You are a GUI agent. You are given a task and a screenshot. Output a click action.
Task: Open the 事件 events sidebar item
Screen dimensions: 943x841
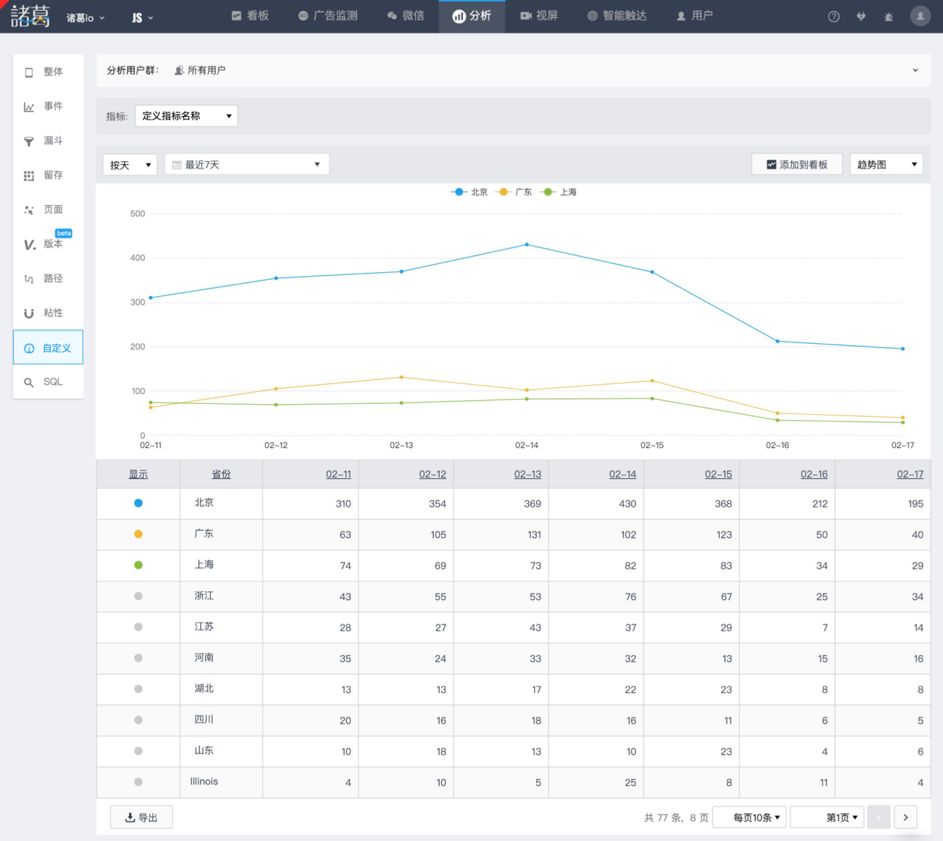tap(48, 106)
